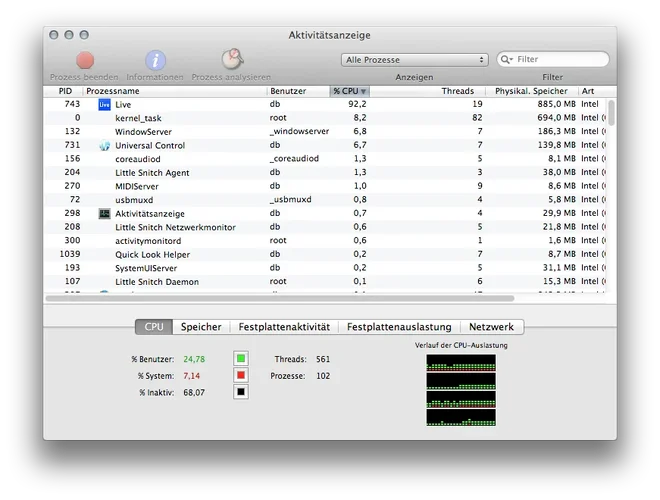660x500 pixels.
Task: Click the magnifier icon in Filter field
Action: click(507, 60)
